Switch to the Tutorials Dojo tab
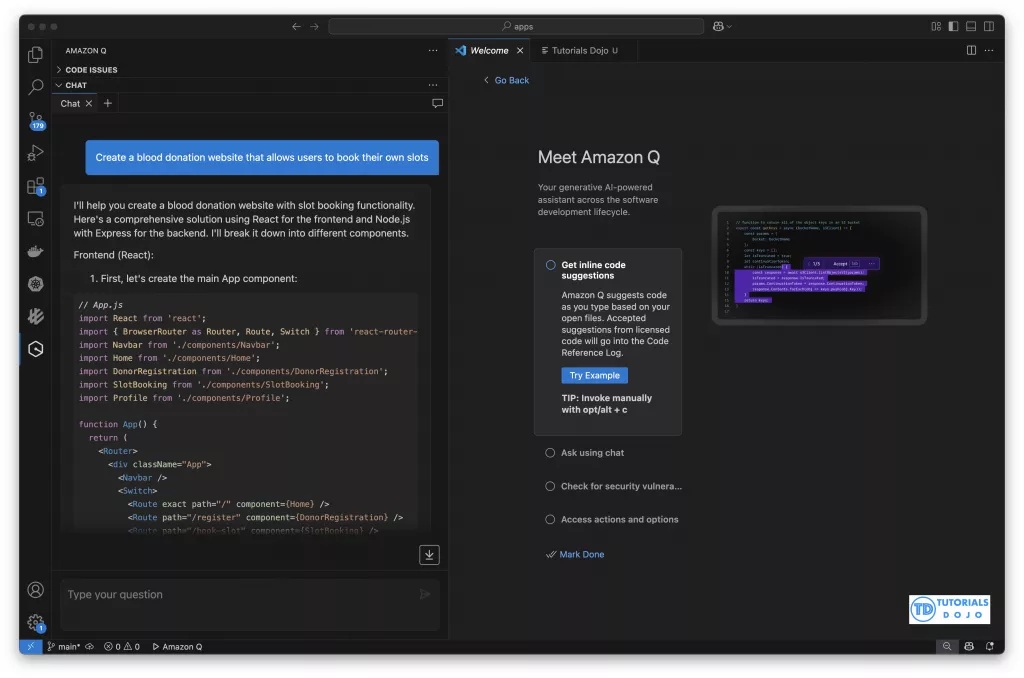Screen dimensions: 1024x678 point(579,50)
